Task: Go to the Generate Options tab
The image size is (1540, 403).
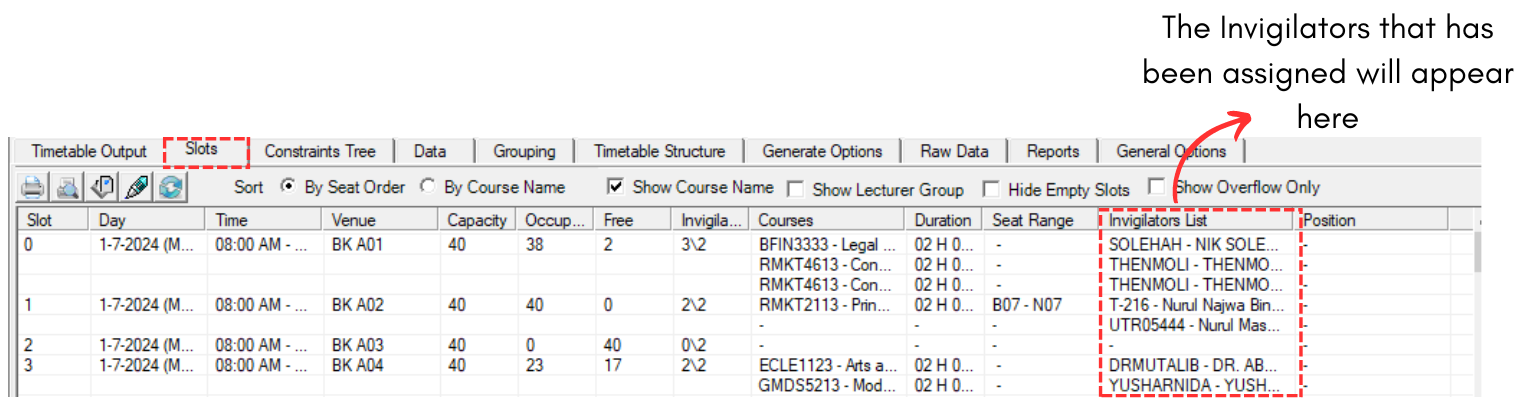Action: click(x=822, y=152)
